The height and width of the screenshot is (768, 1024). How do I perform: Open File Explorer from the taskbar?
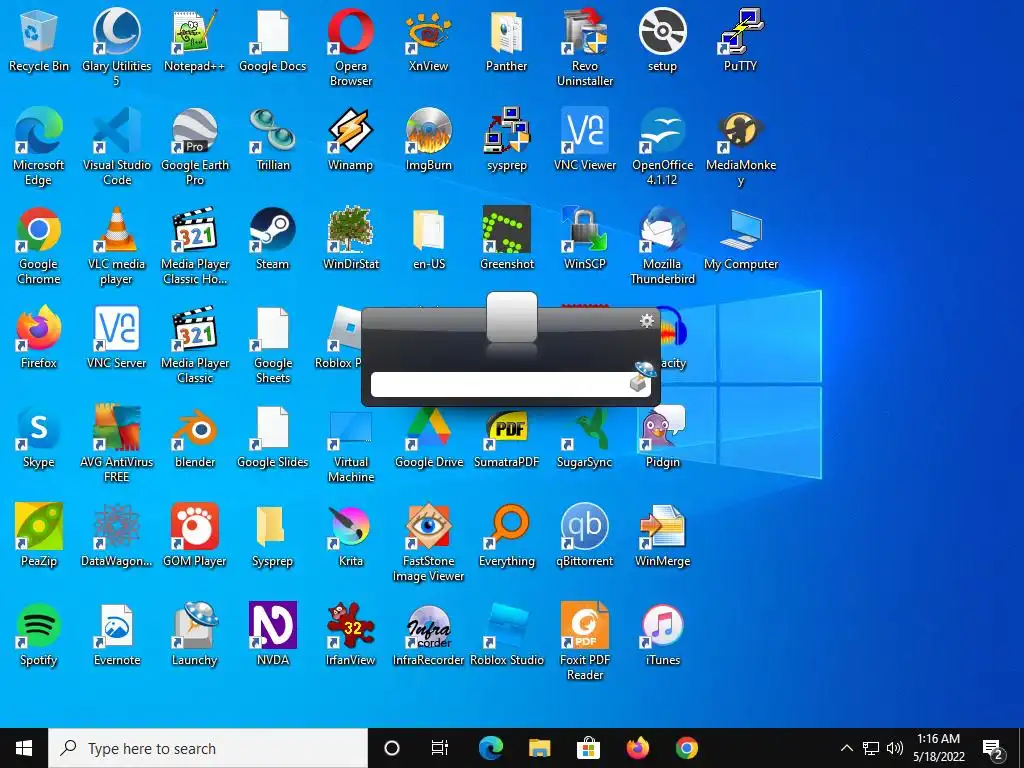[x=539, y=748]
